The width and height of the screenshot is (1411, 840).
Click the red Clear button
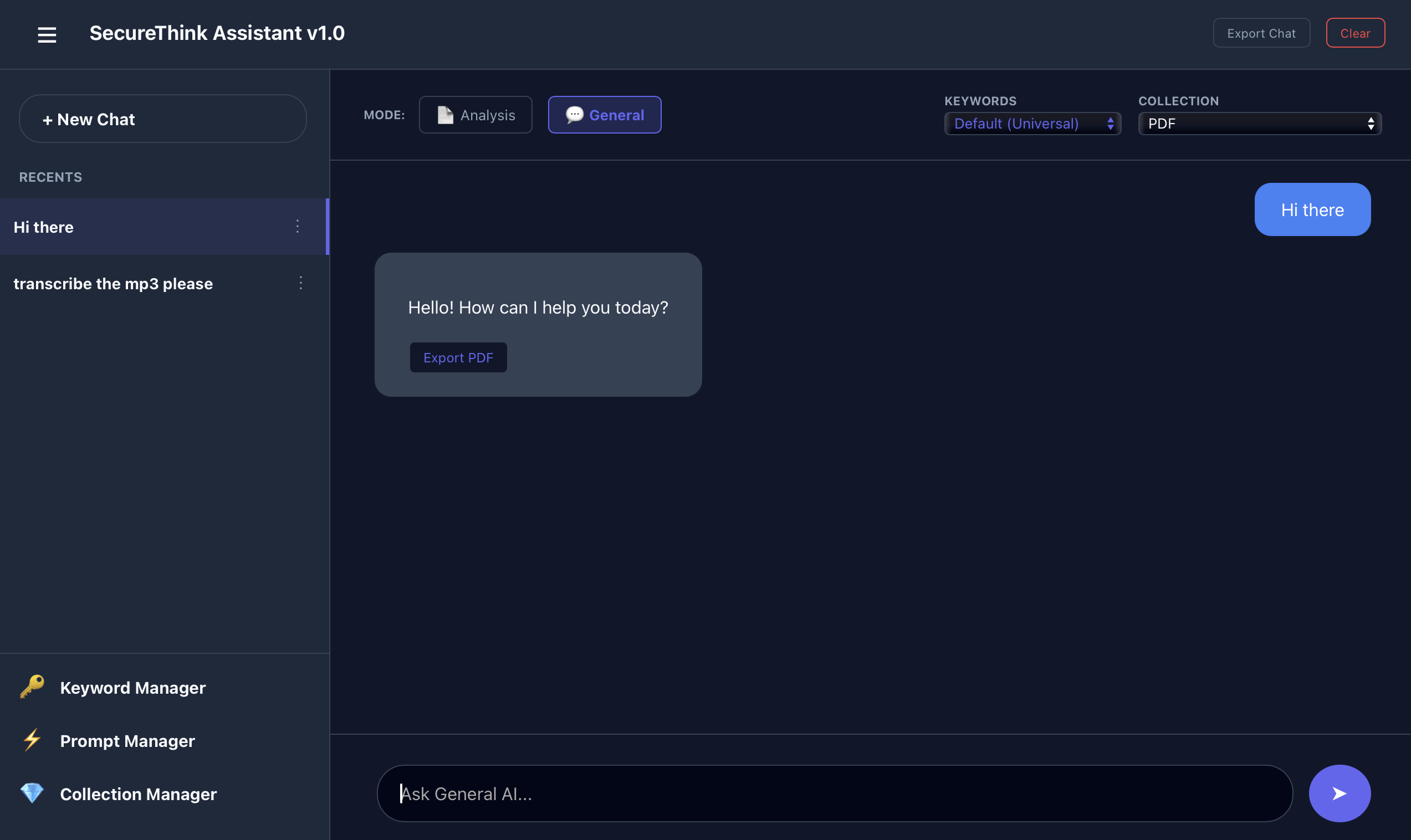click(x=1355, y=33)
